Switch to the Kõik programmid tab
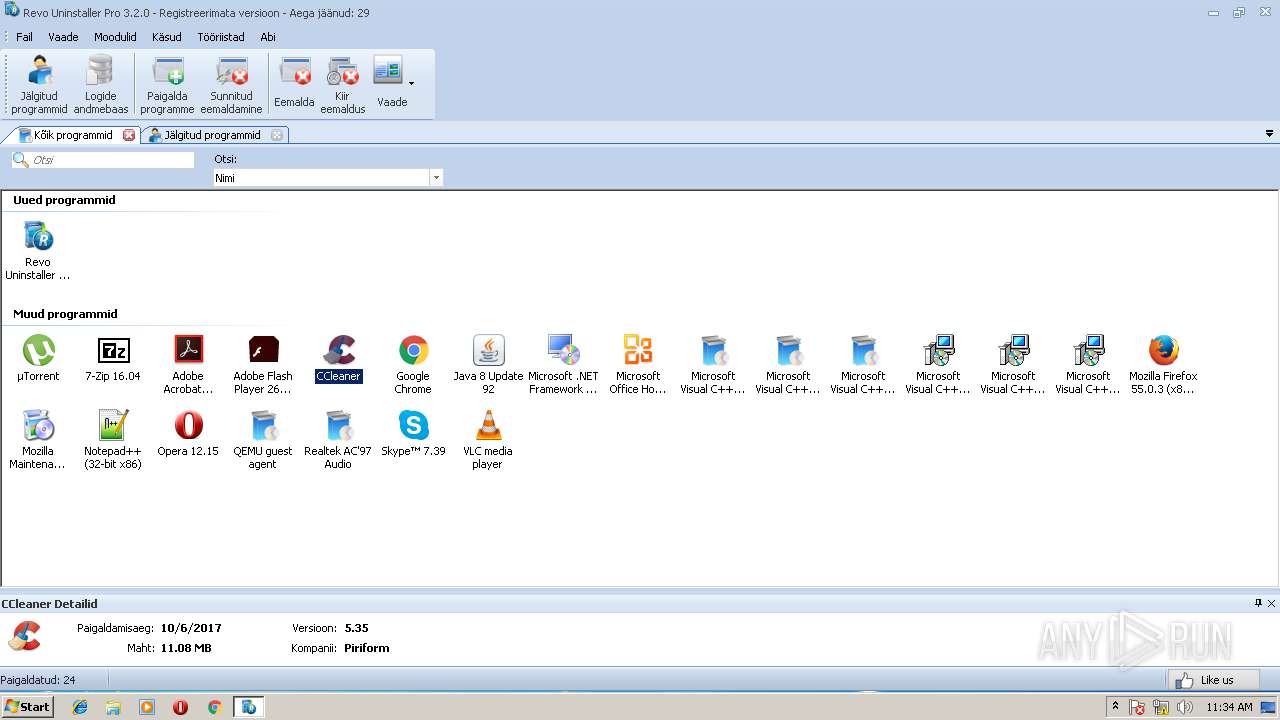This screenshot has width=1280, height=720. pos(72,135)
